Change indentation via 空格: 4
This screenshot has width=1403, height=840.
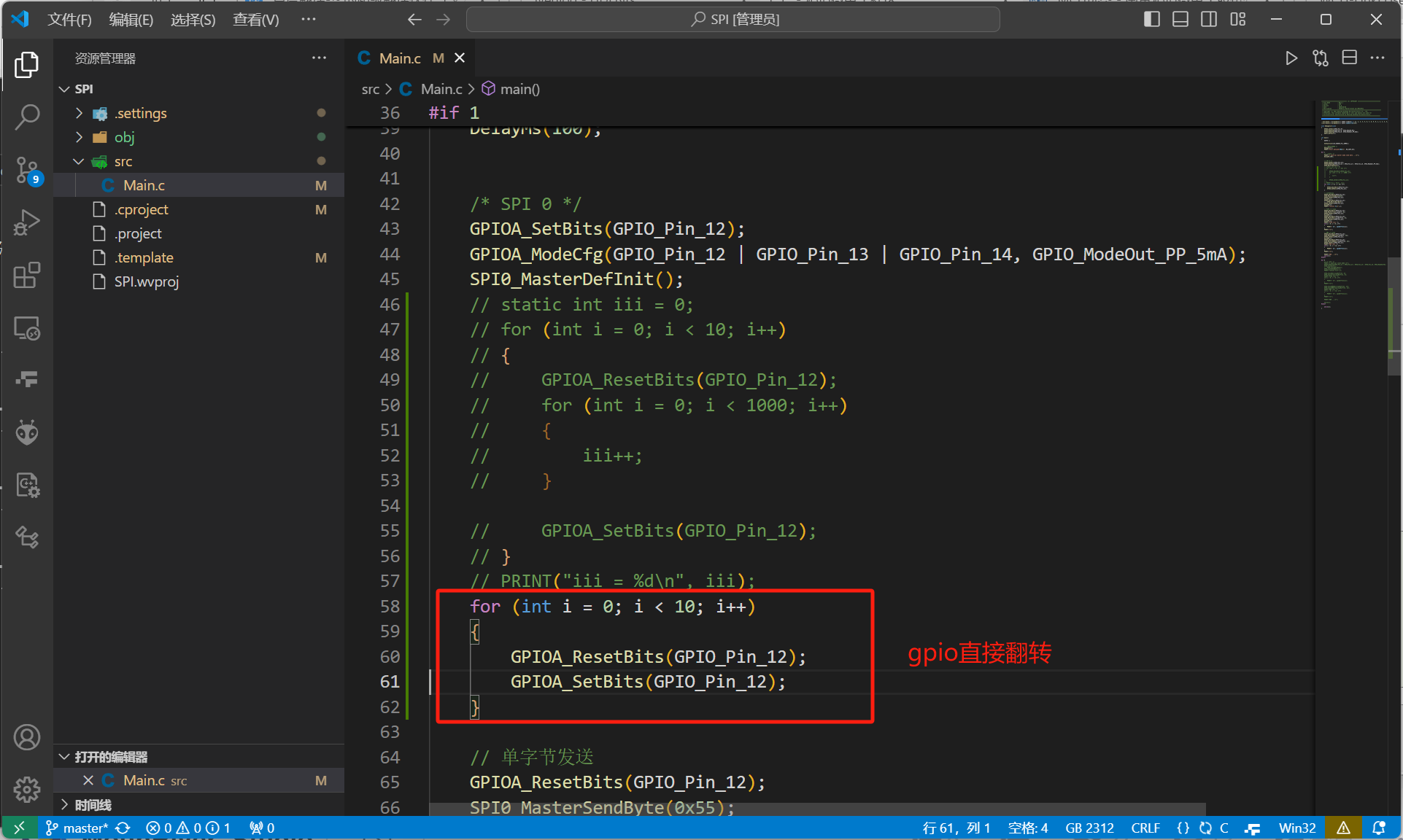point(1028,828)
